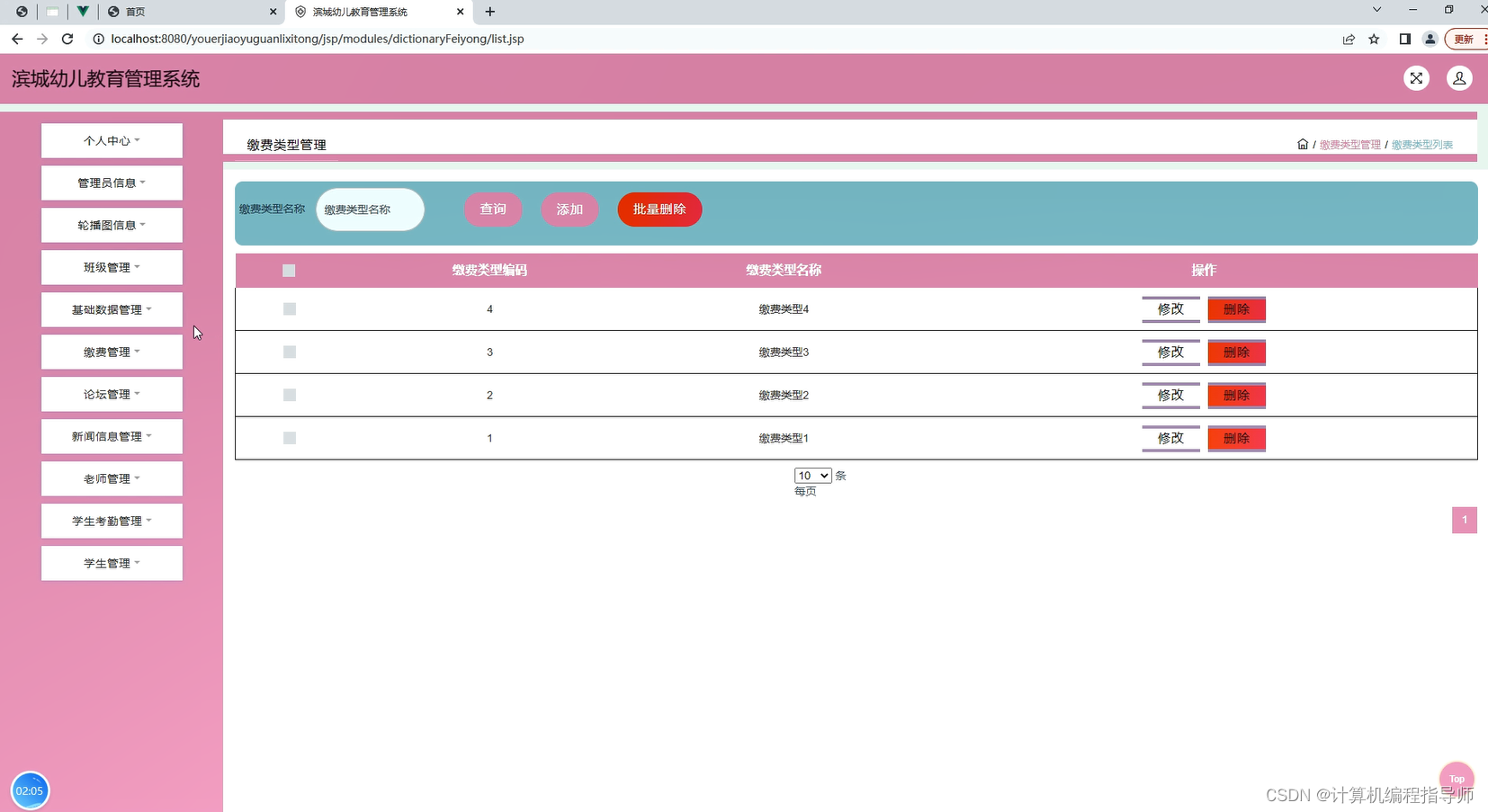Open the Chrome profile avatar icon

click(1430, 39)
